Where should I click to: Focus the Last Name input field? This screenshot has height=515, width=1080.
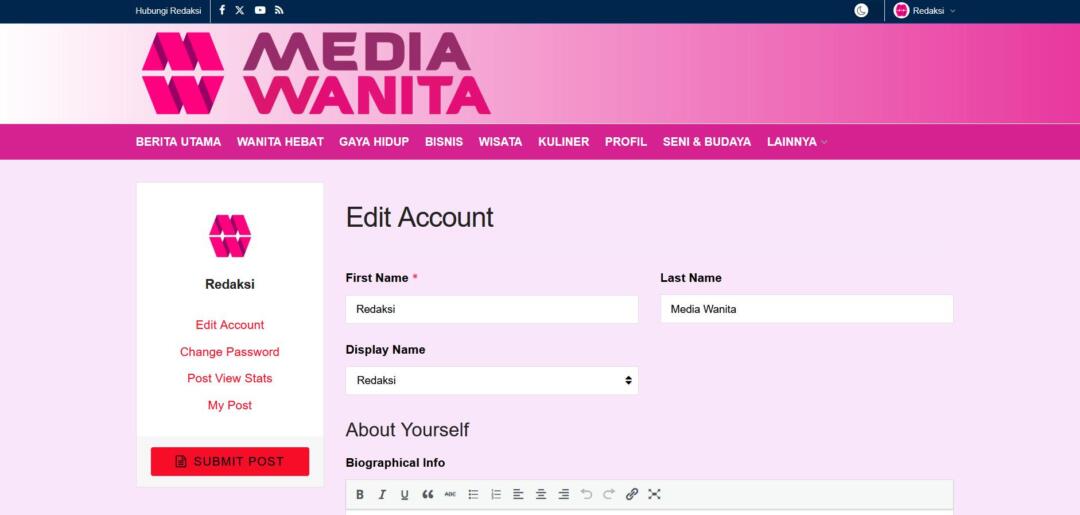coord(807,309)
